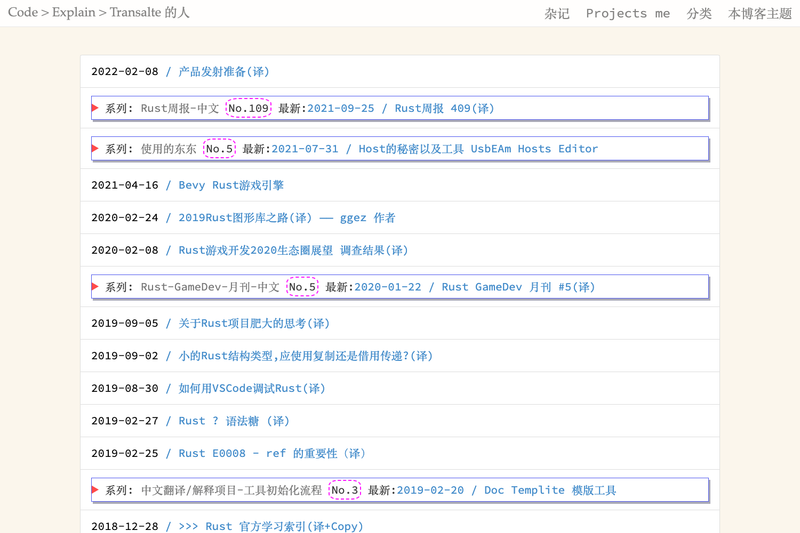Click the site title Code > Explain > Transalte 的人
This screenshot has width=800, height=533.
tap(98, 12)
